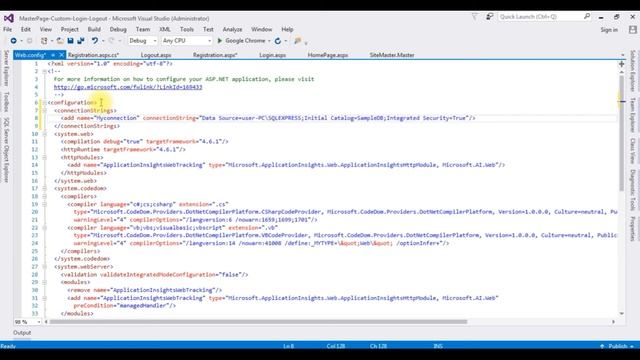Click the feedback icon beside Quick Launch
Image resolution: width=640 pixels, height=360 pixels.
489,17
